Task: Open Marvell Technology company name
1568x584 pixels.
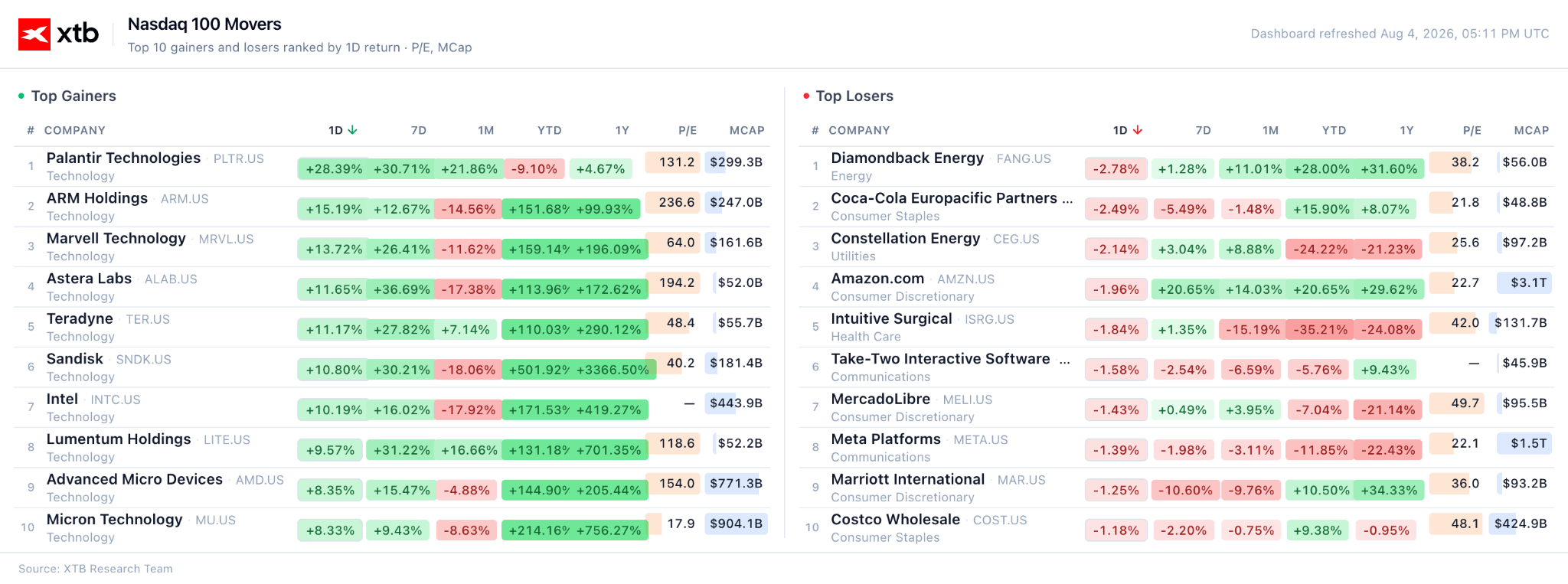Action: tap(116, 238)
